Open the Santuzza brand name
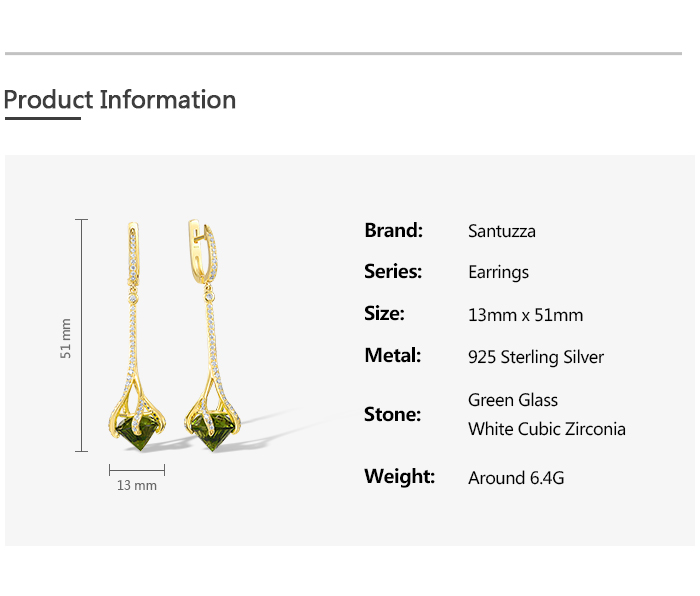Viewport: 700px width, 596px height. (x=502, y=231)
